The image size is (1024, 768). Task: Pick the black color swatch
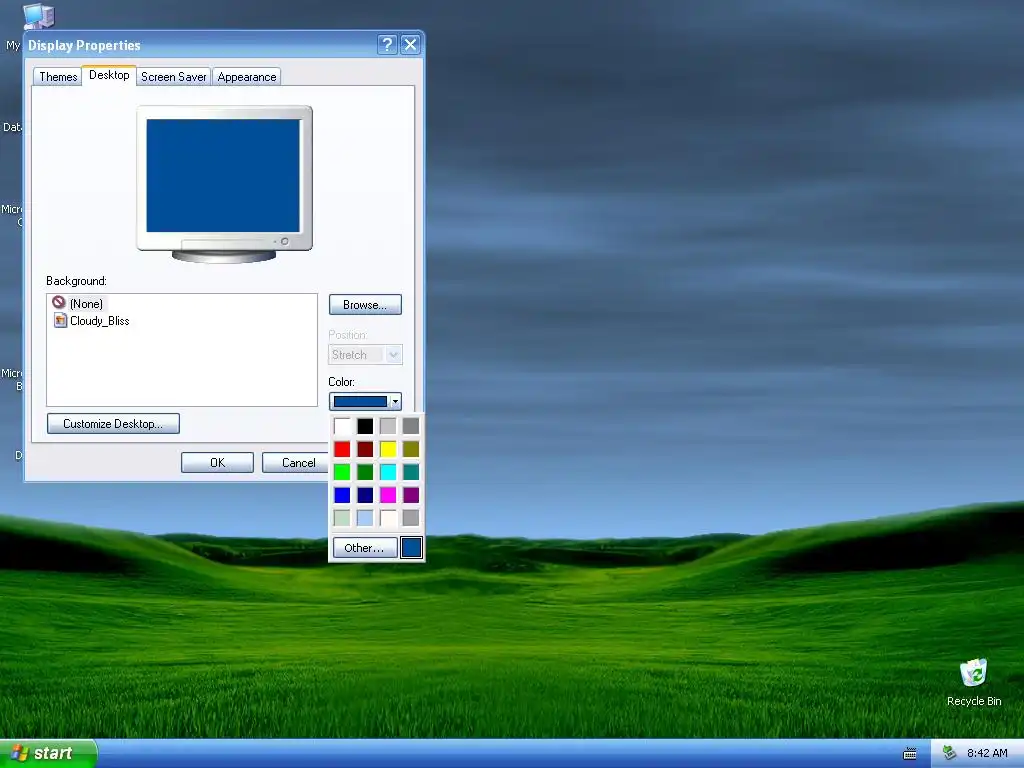365,426
